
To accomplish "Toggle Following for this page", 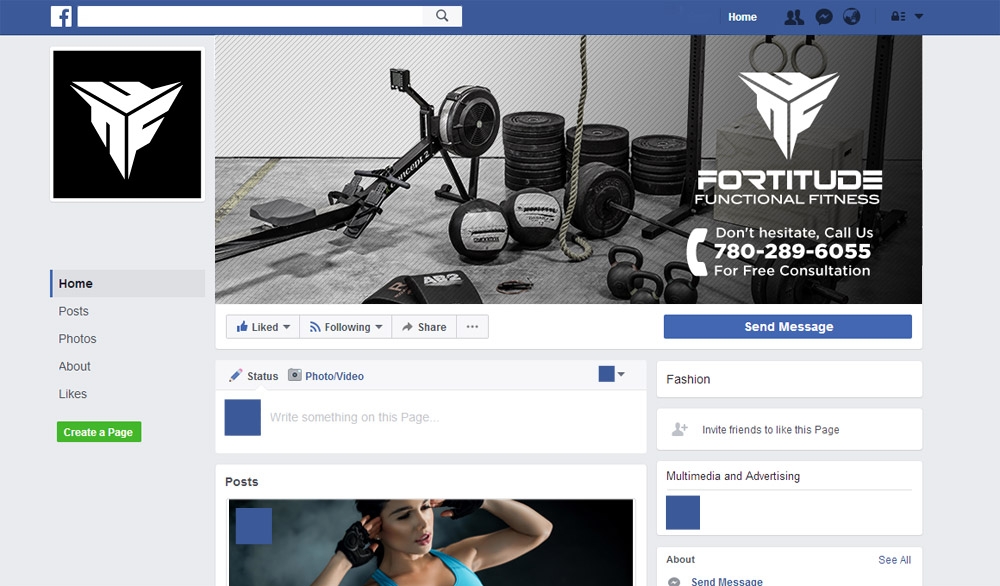I will [x=345, y=326].
